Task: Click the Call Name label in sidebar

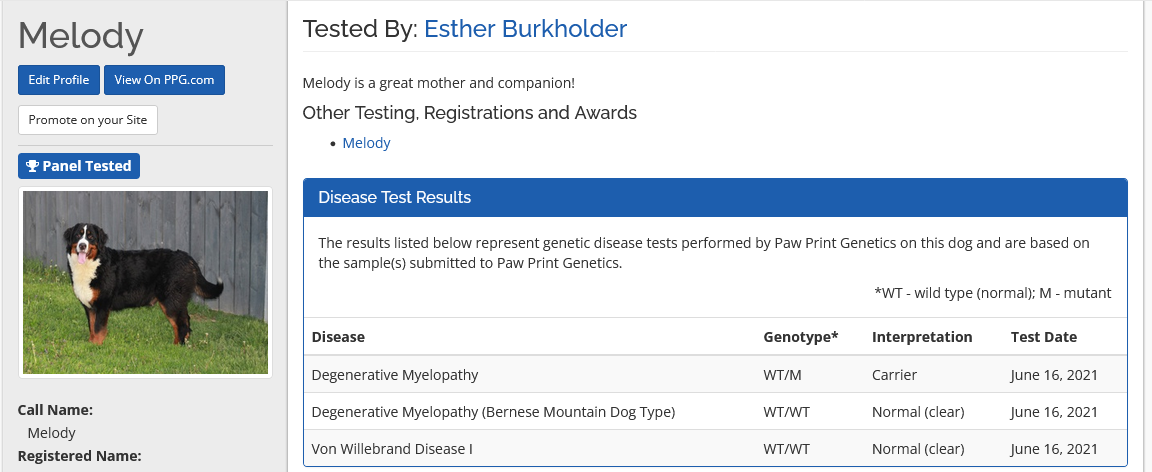Action: (55, 410)
